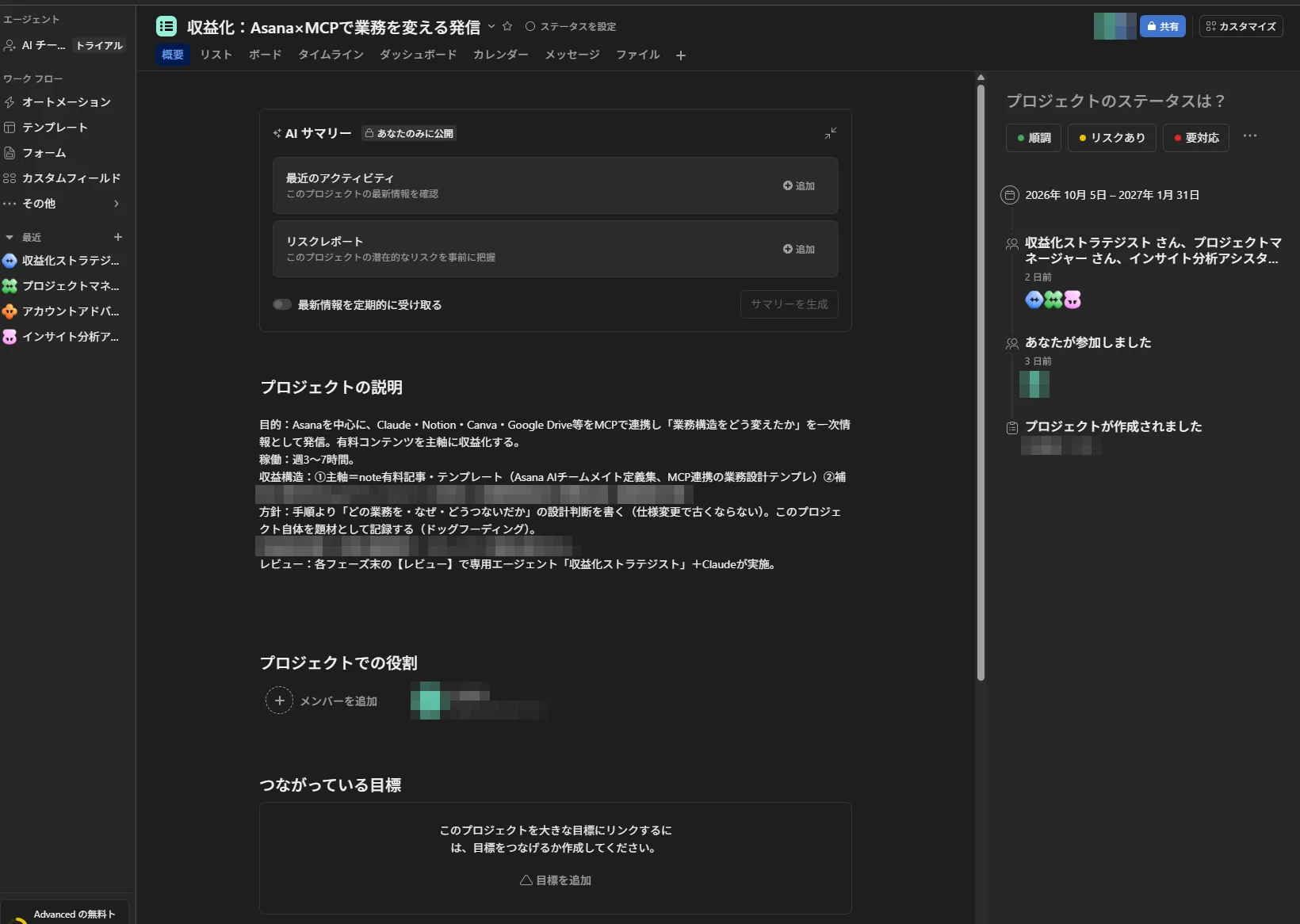Click the Advanced の無料ト trial banner
The height and width of the screenshot is (924, 1300).
tap(65, 913)
